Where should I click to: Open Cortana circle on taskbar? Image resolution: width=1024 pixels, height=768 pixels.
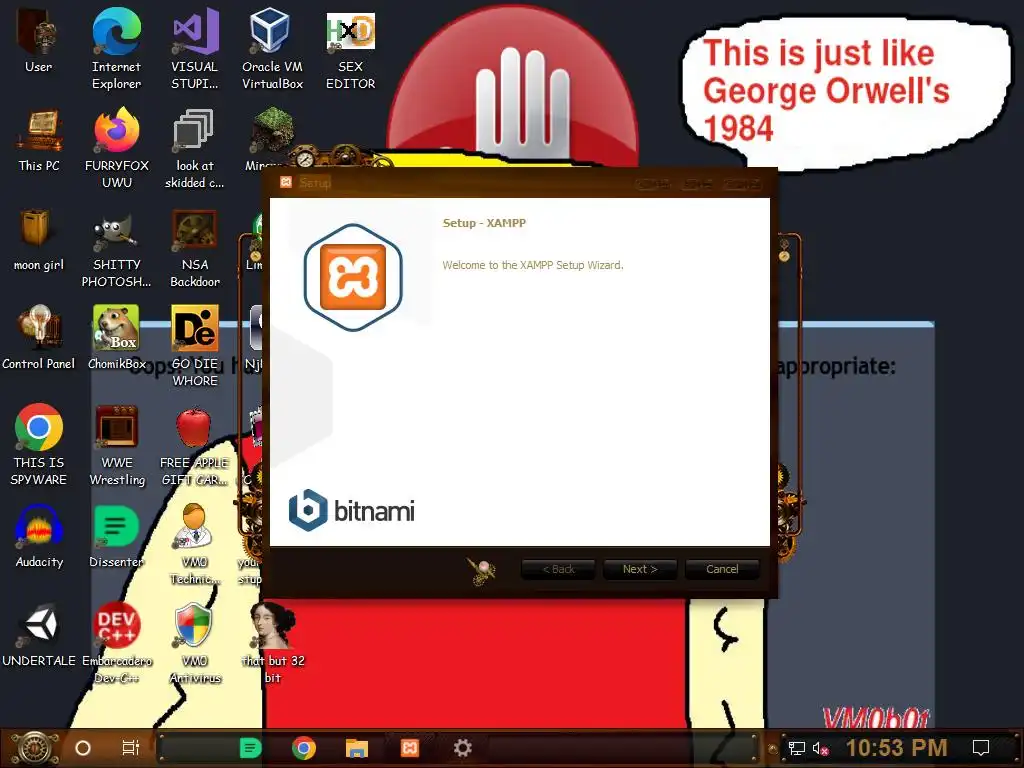point(83,748)
